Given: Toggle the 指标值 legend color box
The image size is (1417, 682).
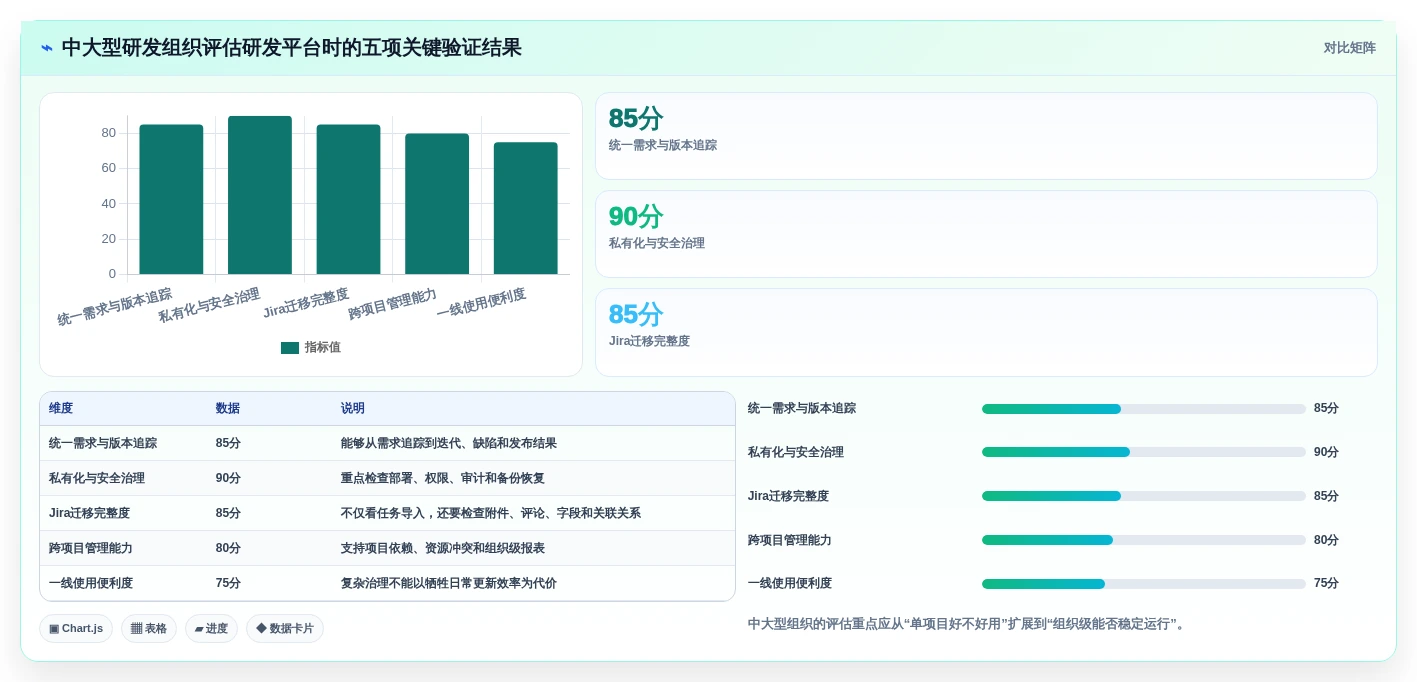Looking at the screenshot, I should [x=290, y=348].
